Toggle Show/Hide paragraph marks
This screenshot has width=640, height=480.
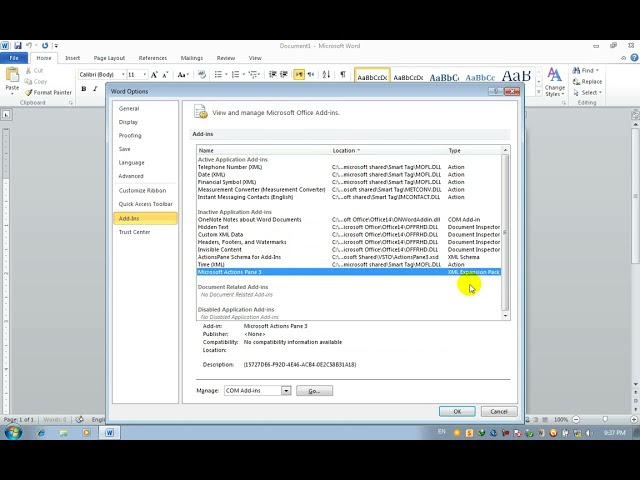coord(343,74)
